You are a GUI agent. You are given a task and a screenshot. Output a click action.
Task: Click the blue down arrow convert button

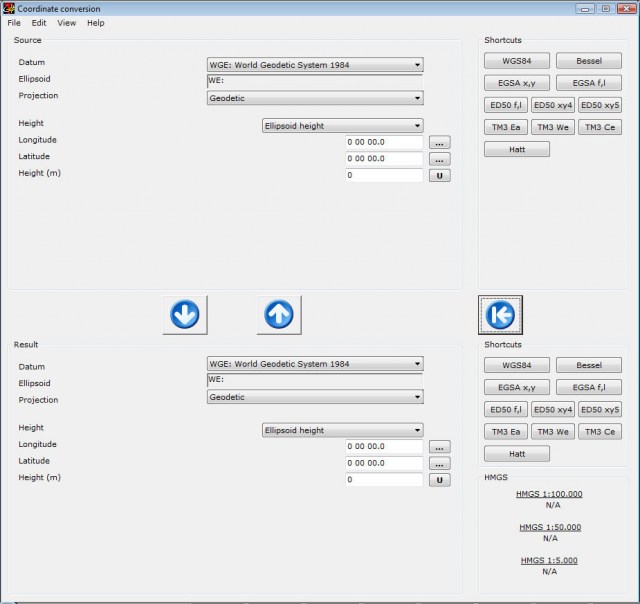[185, 315]
